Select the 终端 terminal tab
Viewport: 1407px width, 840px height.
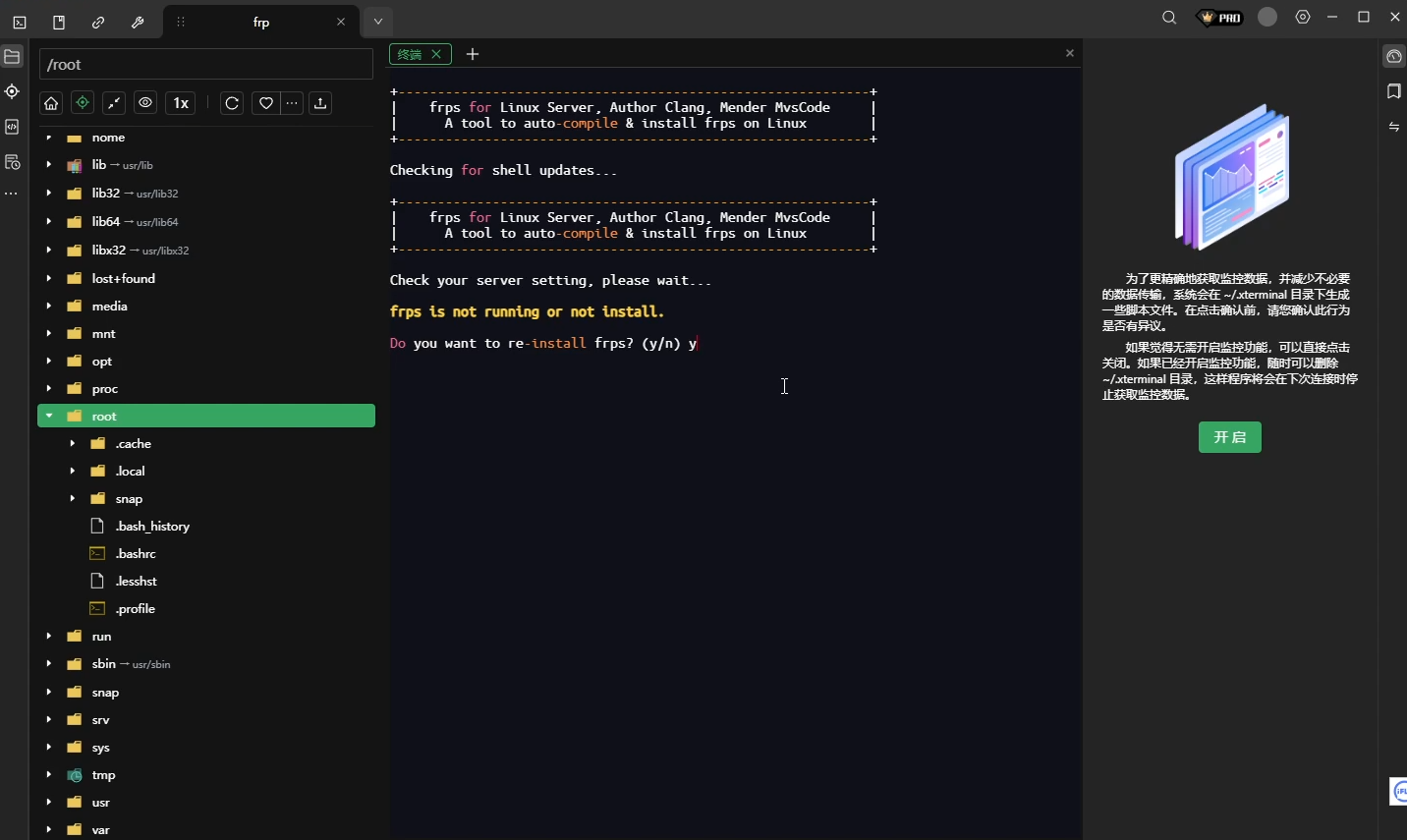coord(411,54)
